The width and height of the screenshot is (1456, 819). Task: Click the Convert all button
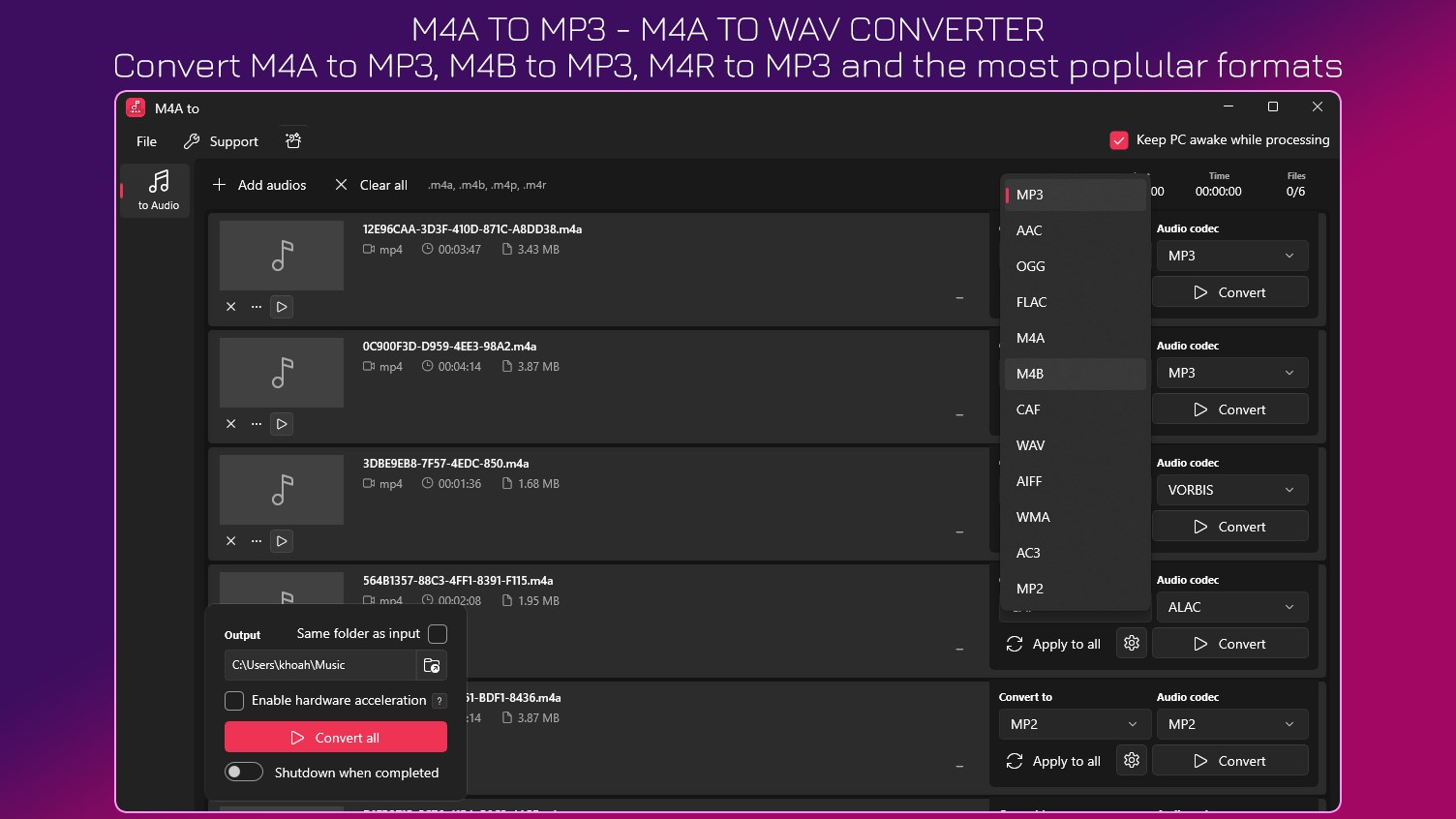(335, 737)
